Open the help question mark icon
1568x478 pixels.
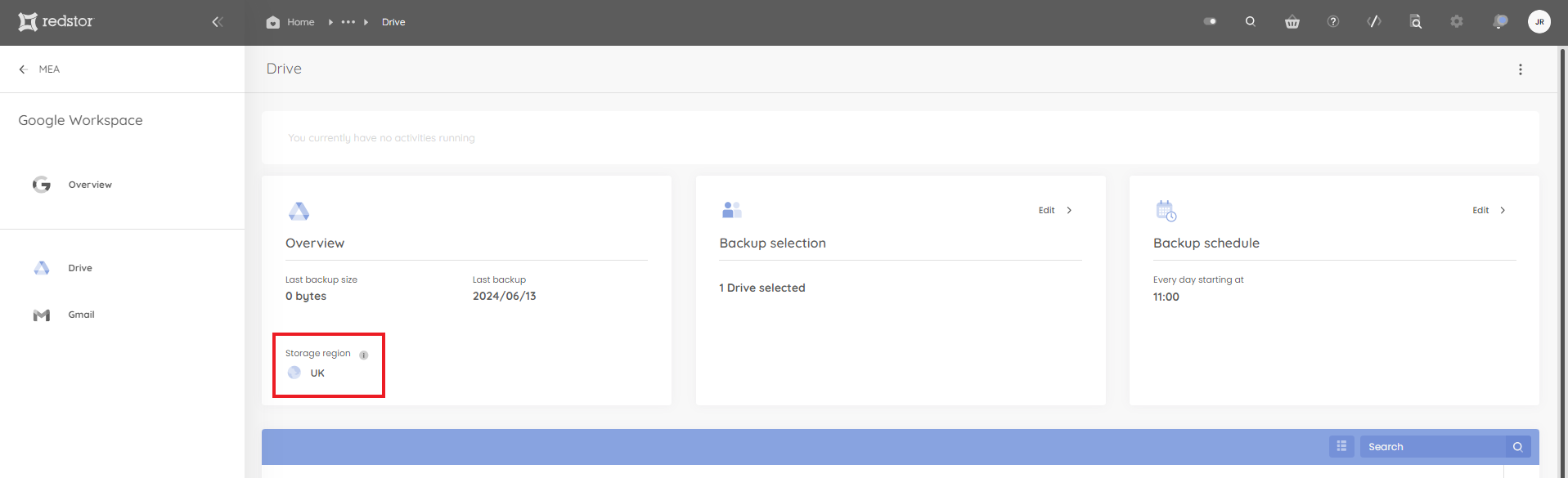click(x=1333, y=21)
